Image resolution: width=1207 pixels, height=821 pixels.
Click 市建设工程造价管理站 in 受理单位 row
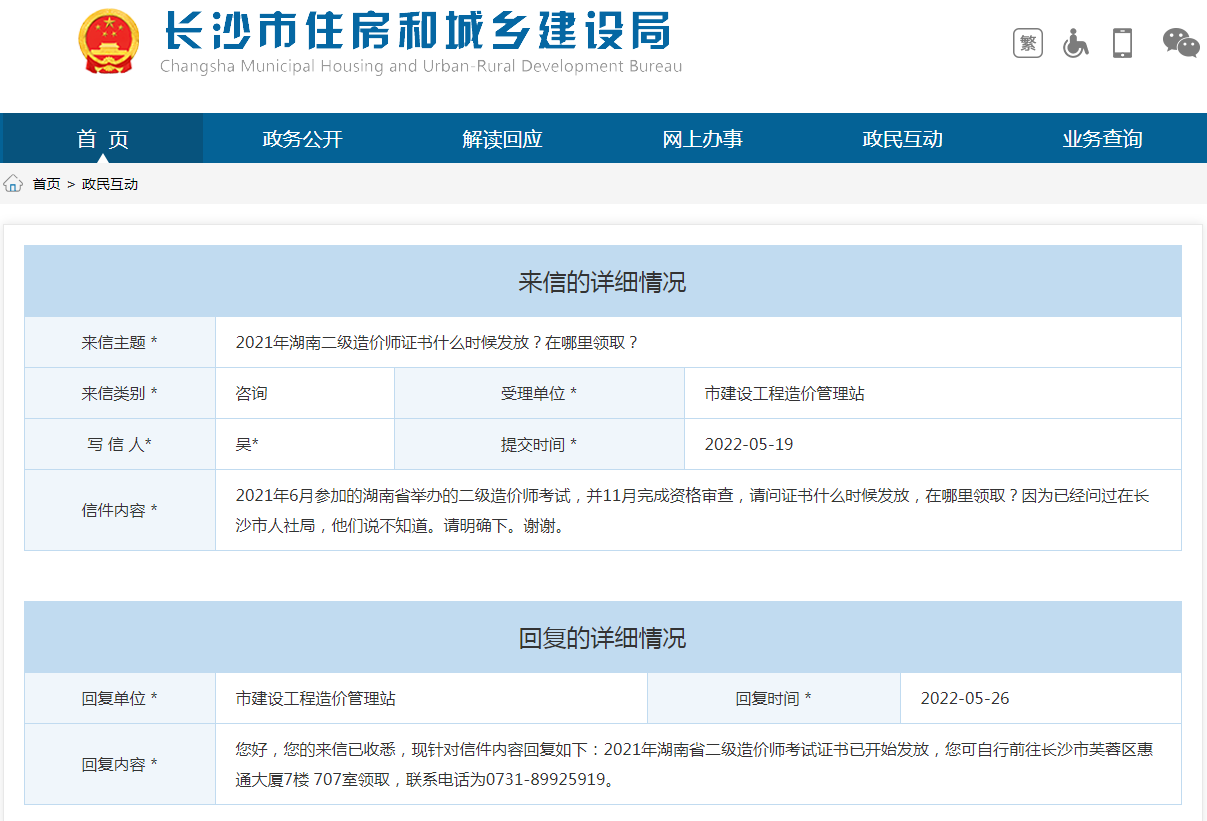pyautogui.click(x=785, y=393)
